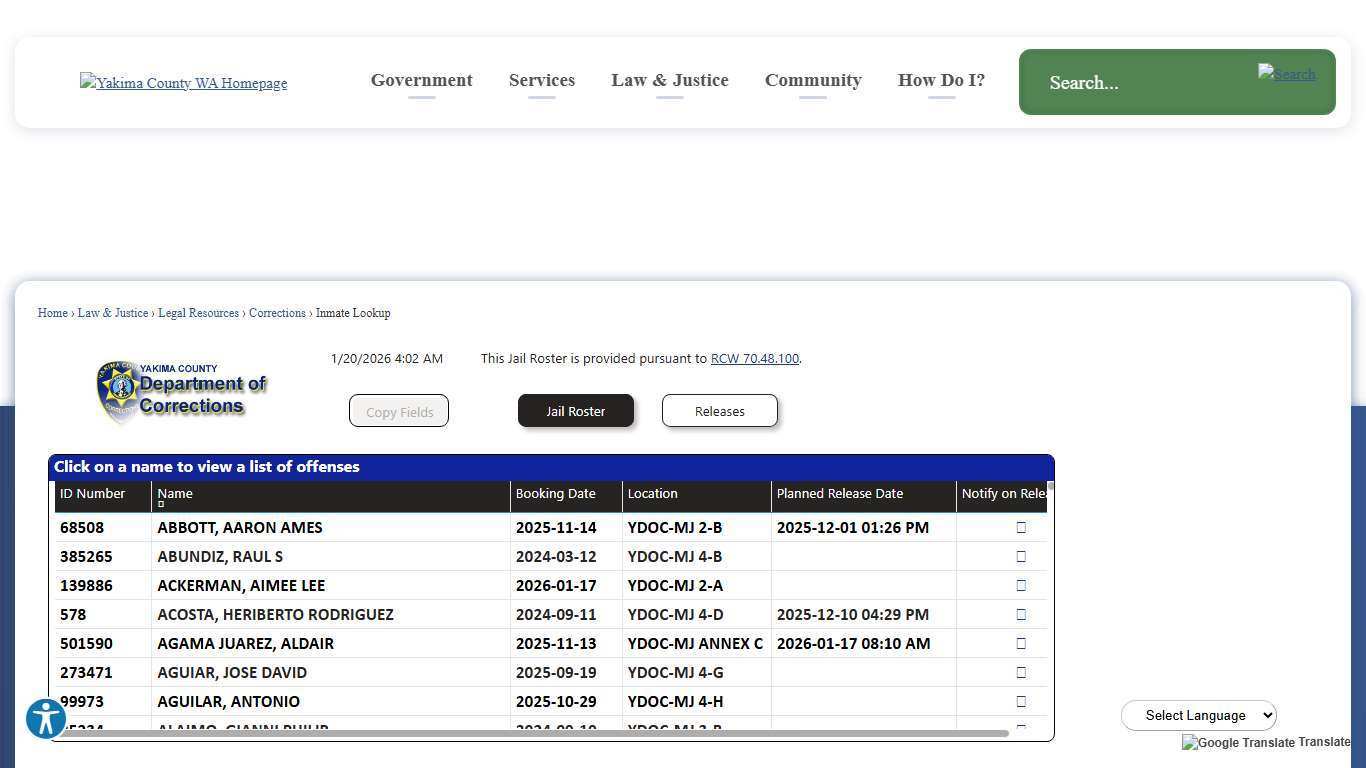The image size is (1366, 768).
Task: Enable notify checkbox for AGUIAR, JOSE DAVID
Action: [x=1021, y=672]
